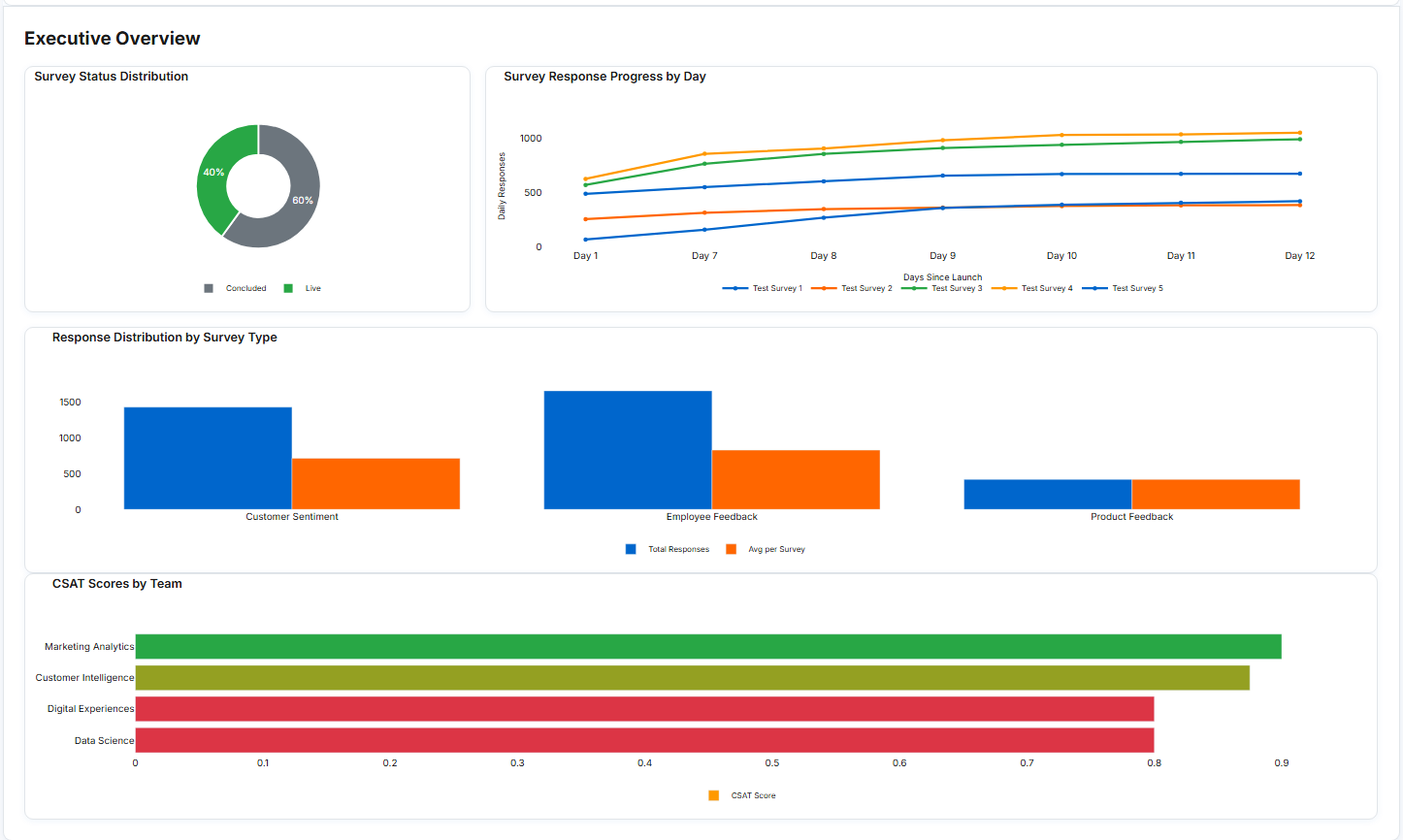
Task: Click the 1500 tick on the bar chart axis
Action: point(71,403)
